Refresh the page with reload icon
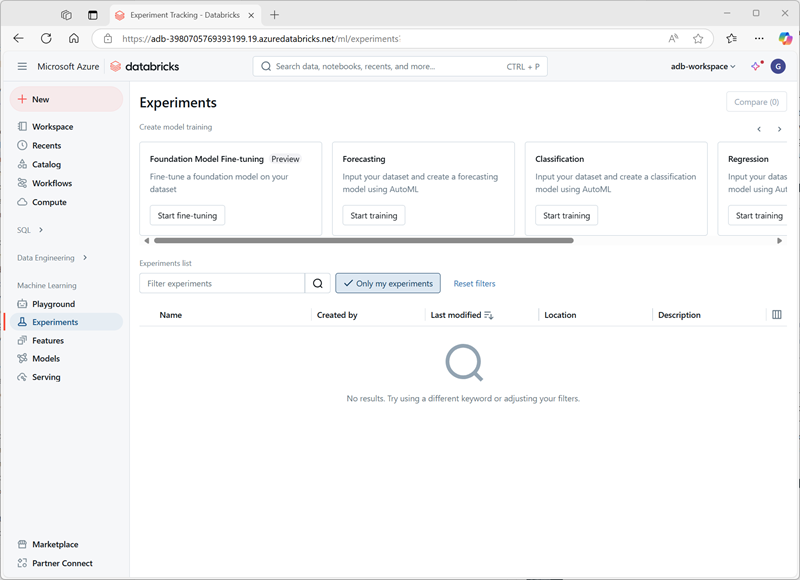This screenshot has width=800, height=580. 46,38
